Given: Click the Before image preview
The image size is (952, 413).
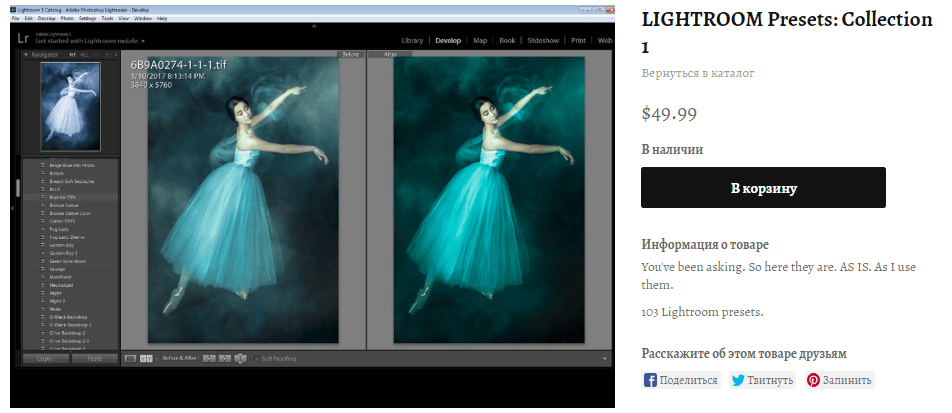Looking at the screenshot, I should click(x=243, y=200).
